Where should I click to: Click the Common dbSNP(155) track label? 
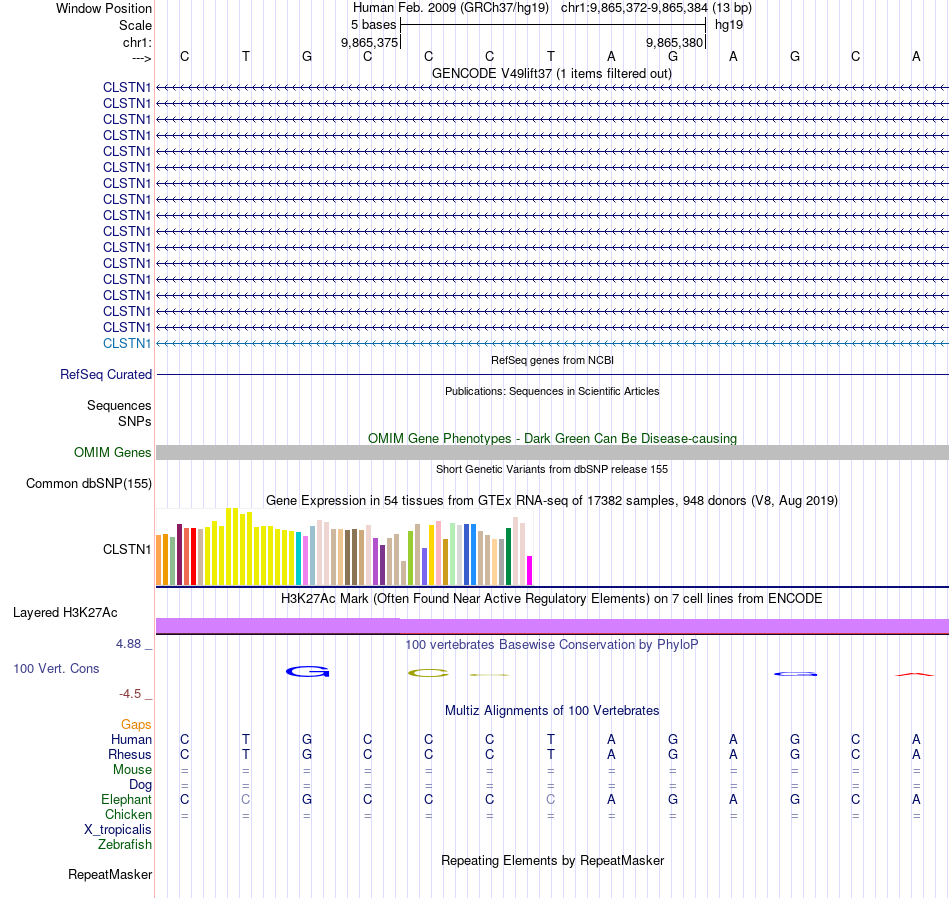click(x=89, y=484)
